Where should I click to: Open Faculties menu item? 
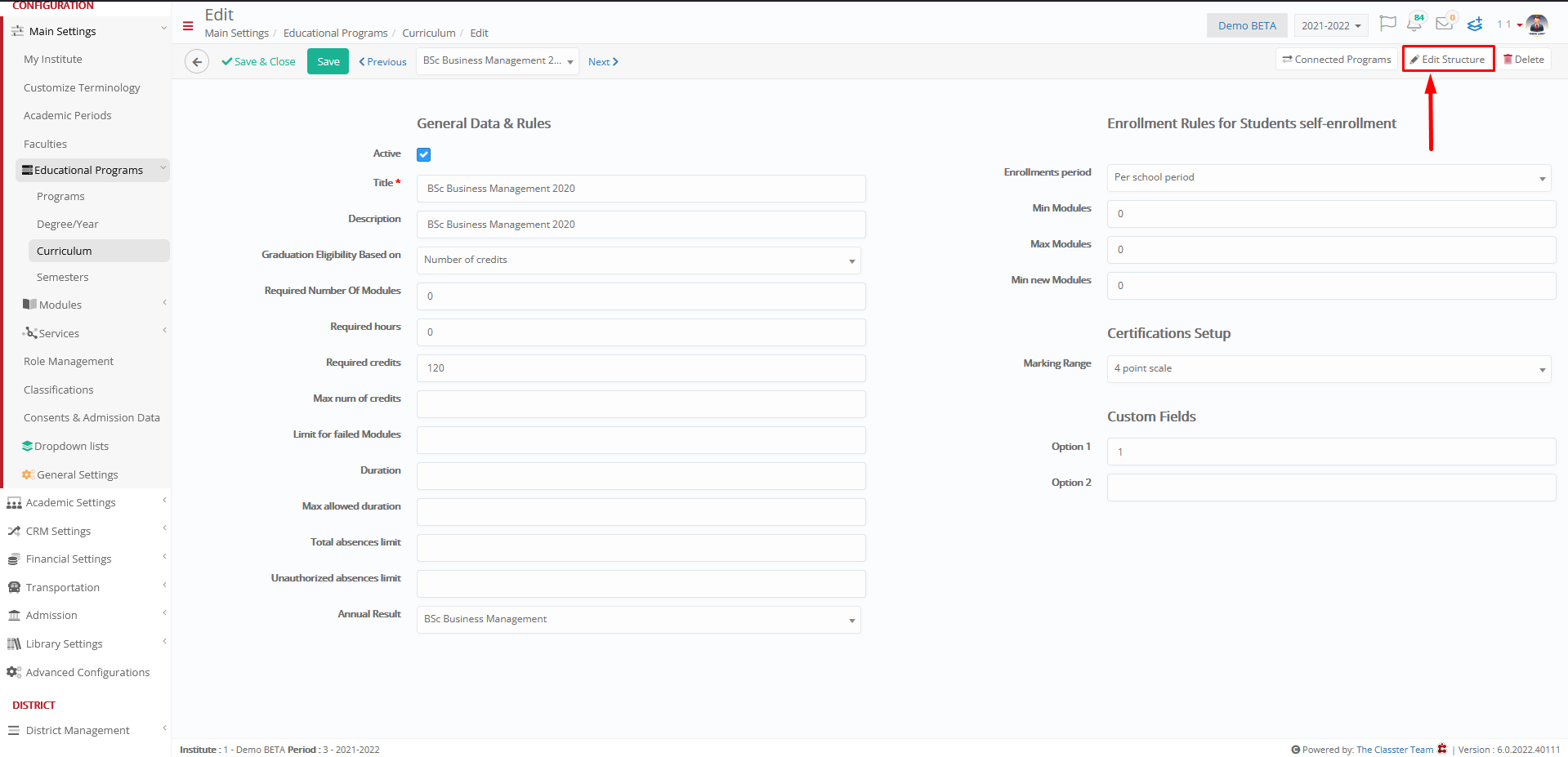46,145
